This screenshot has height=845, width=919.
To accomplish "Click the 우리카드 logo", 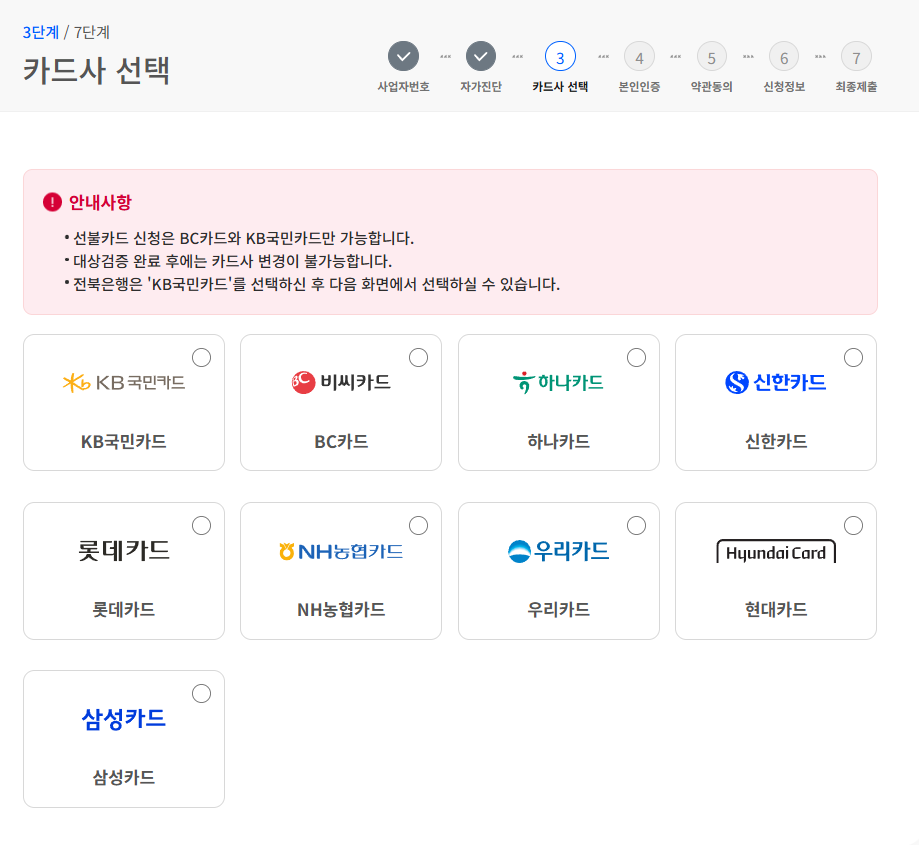I will pos(559,551).
